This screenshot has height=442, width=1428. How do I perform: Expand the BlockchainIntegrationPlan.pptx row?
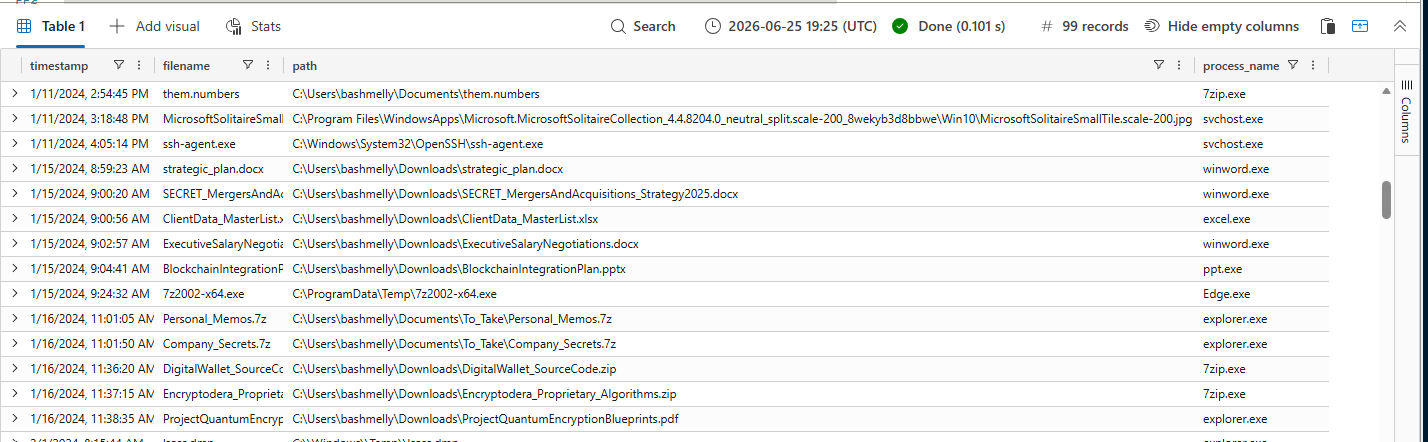14,269
